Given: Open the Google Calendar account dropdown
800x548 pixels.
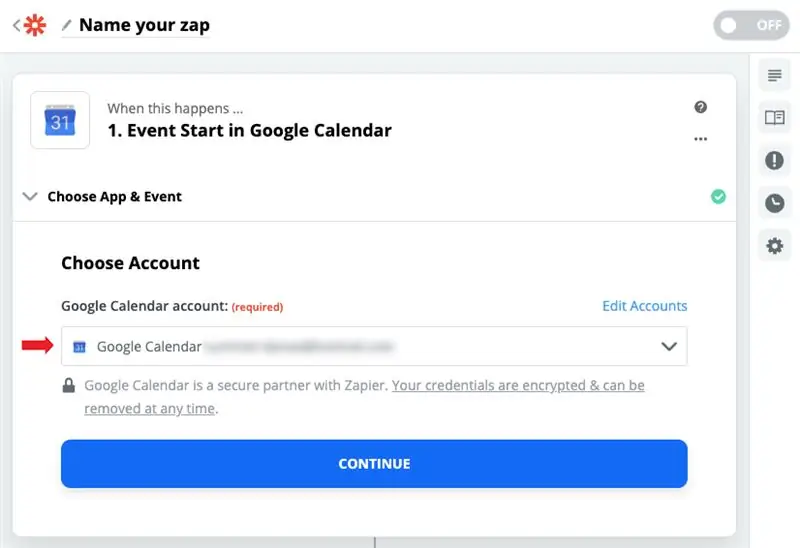Looking at the screenshot, I should click(374, 346).
